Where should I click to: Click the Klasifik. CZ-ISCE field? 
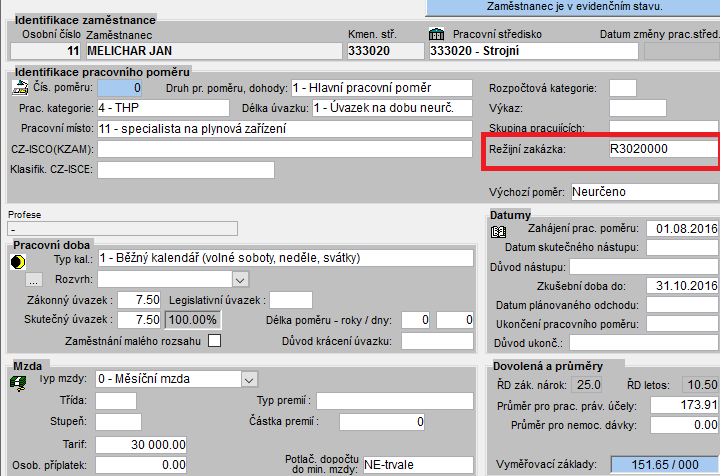[186, 169]
